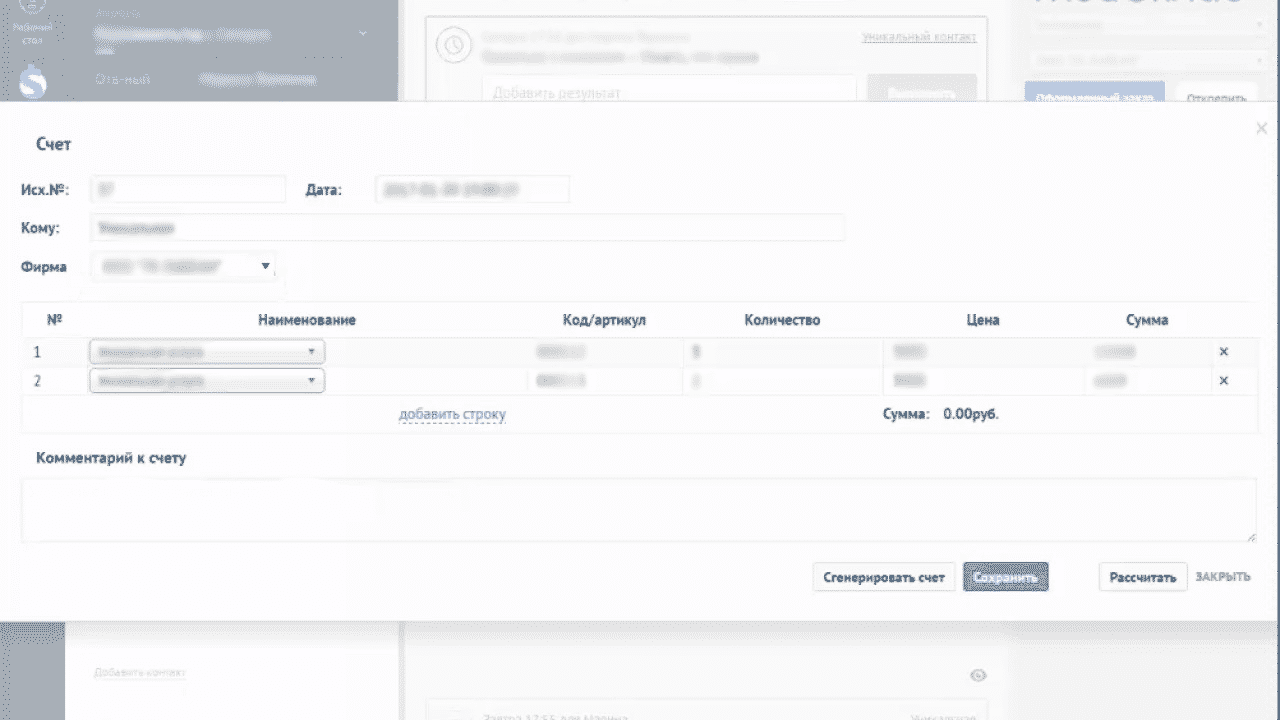1280x720 pixels.
Task: Click the Добавить контакт link in the background
Action: click(140, 673)
